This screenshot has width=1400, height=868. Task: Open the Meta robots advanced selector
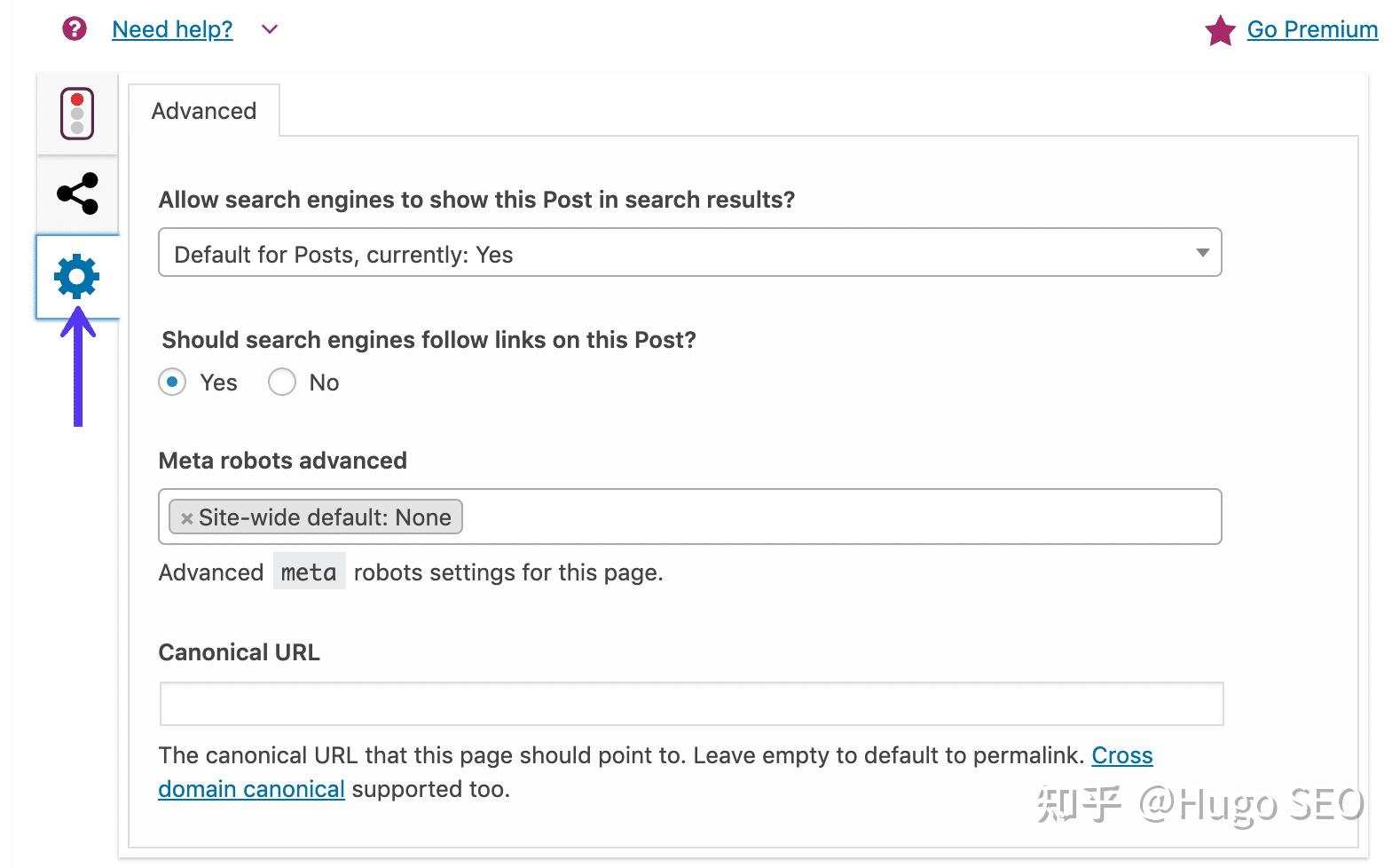pos(798,517)
